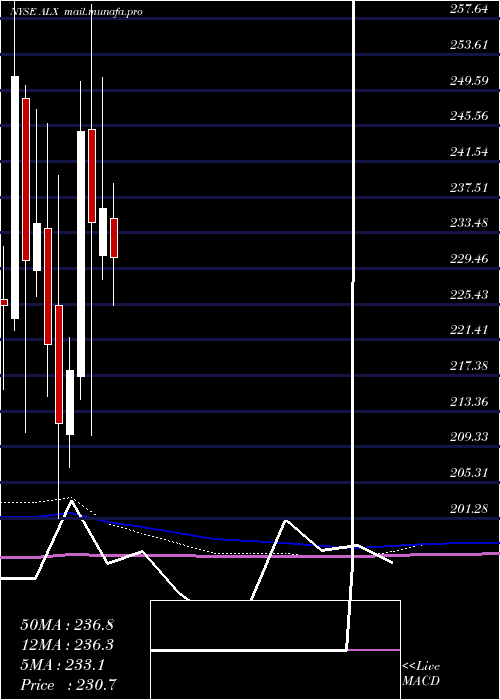Click the Live MACD label

pyautogui.click(x=421, y=674)
